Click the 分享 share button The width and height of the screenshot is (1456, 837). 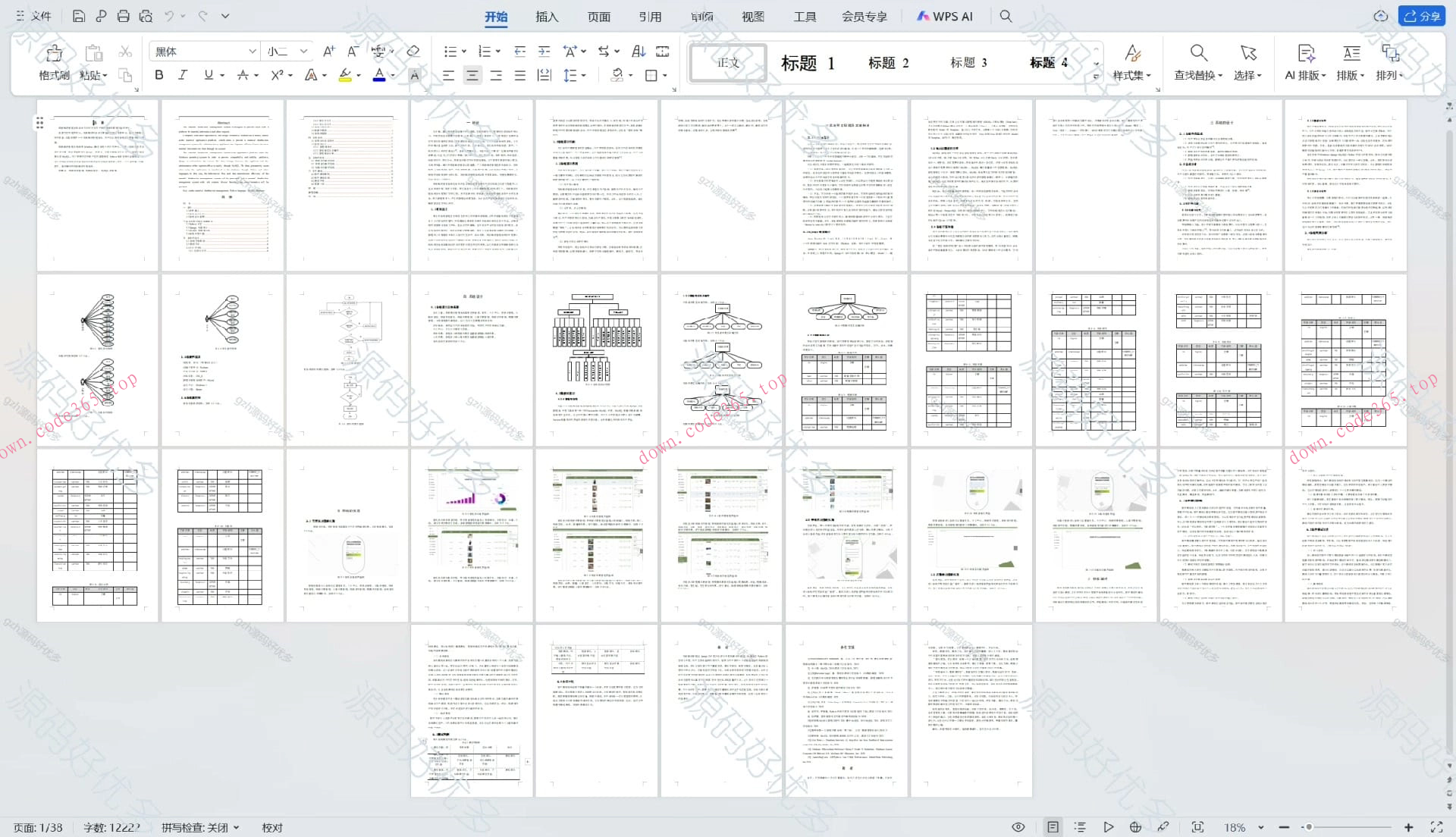pyautogui.click(x=1421, y=16)
